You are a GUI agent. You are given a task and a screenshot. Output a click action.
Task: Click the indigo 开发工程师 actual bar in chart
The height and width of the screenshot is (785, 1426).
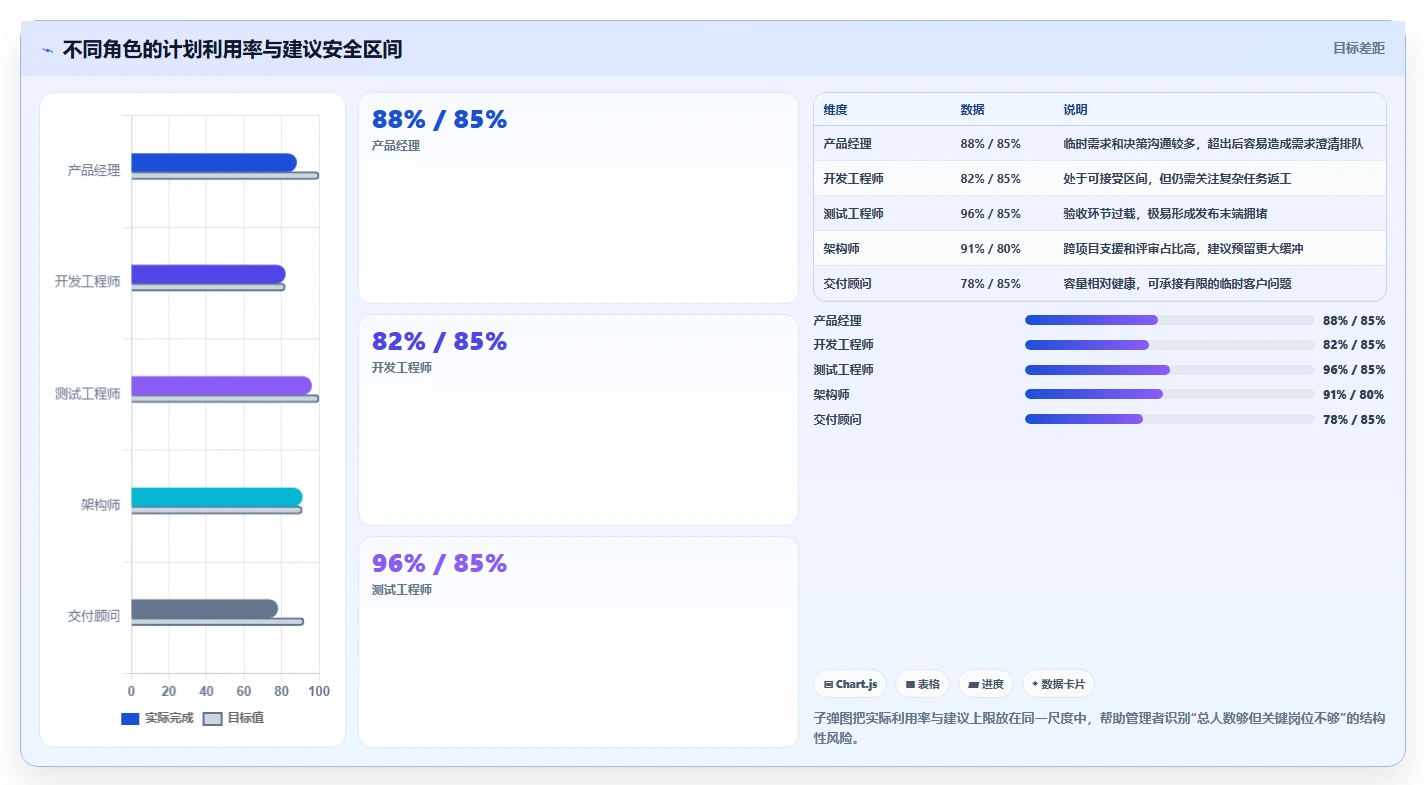[x=208, y=274]
